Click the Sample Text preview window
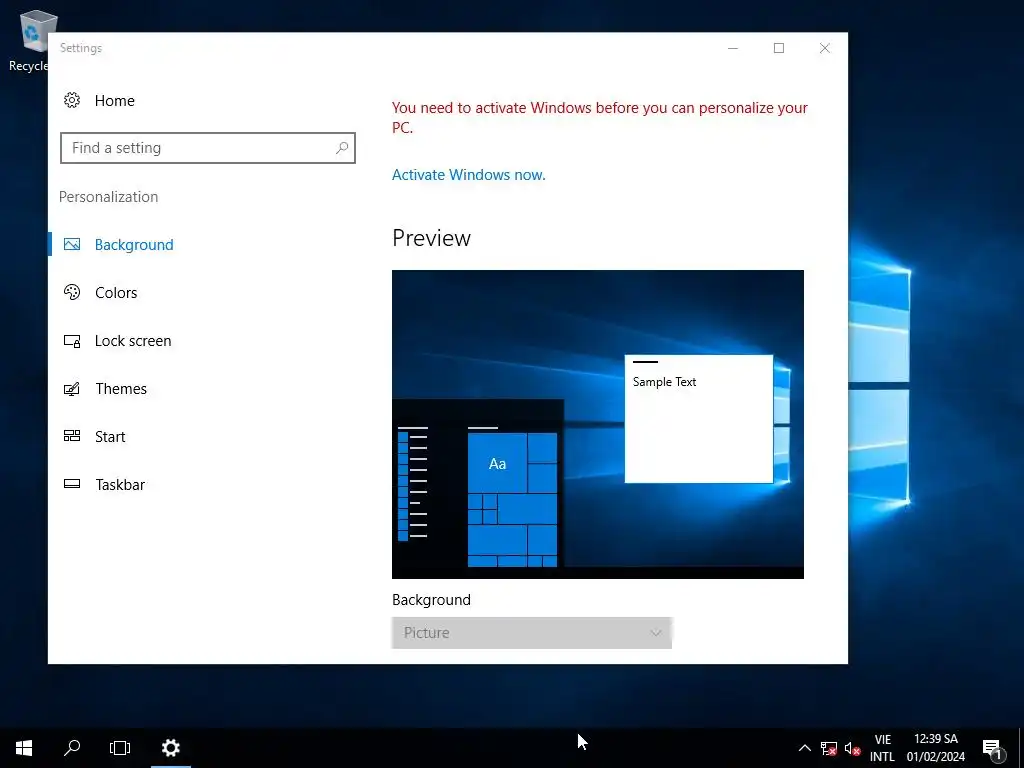 (699, 419)
